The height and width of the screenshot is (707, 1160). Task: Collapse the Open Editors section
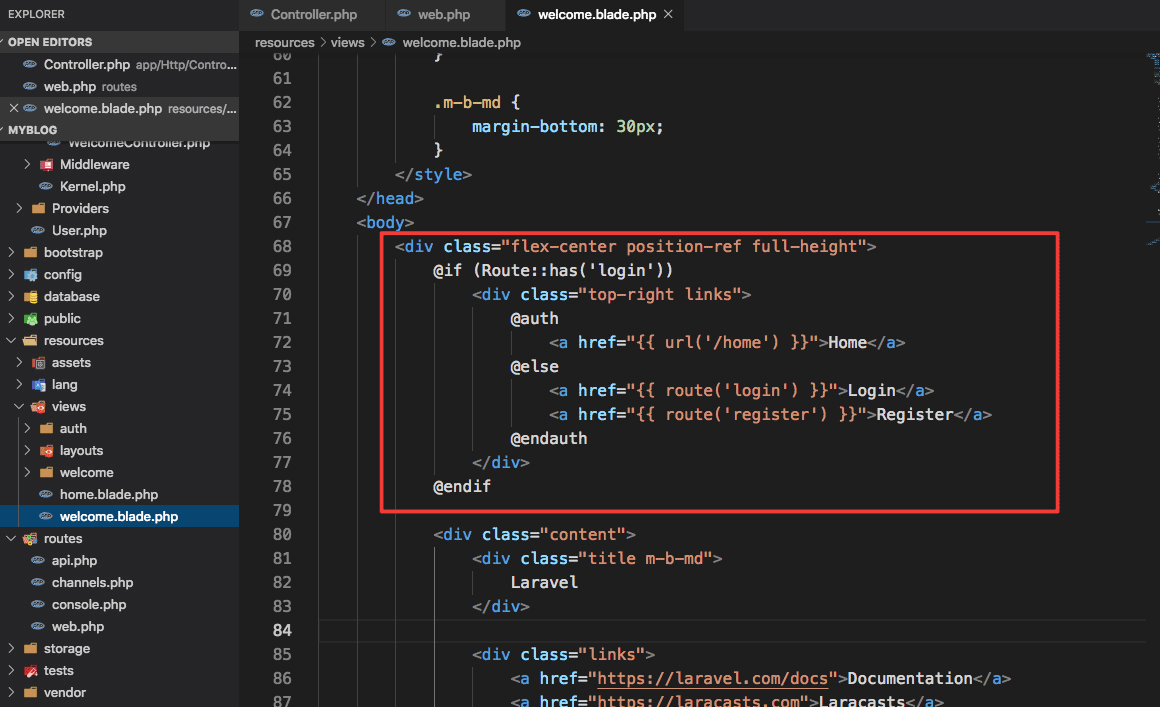click(x=50, y=42)
